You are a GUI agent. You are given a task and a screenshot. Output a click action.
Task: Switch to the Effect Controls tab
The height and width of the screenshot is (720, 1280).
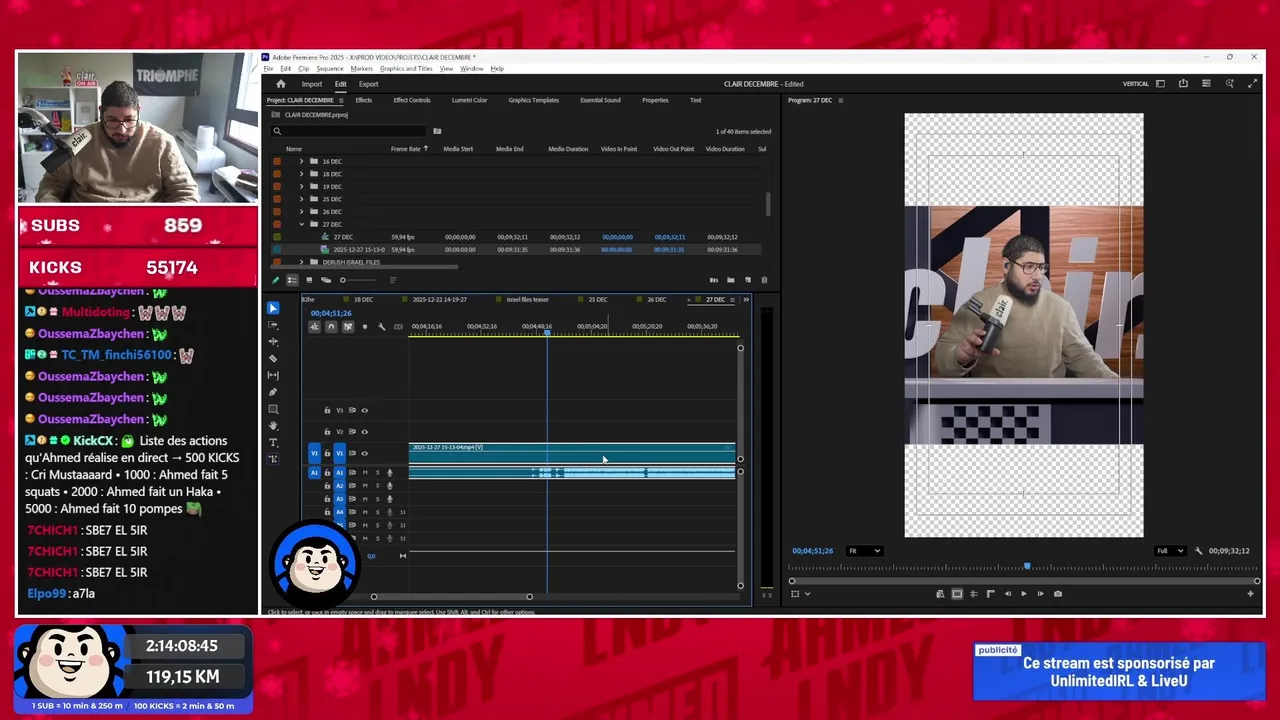[412, 100]
